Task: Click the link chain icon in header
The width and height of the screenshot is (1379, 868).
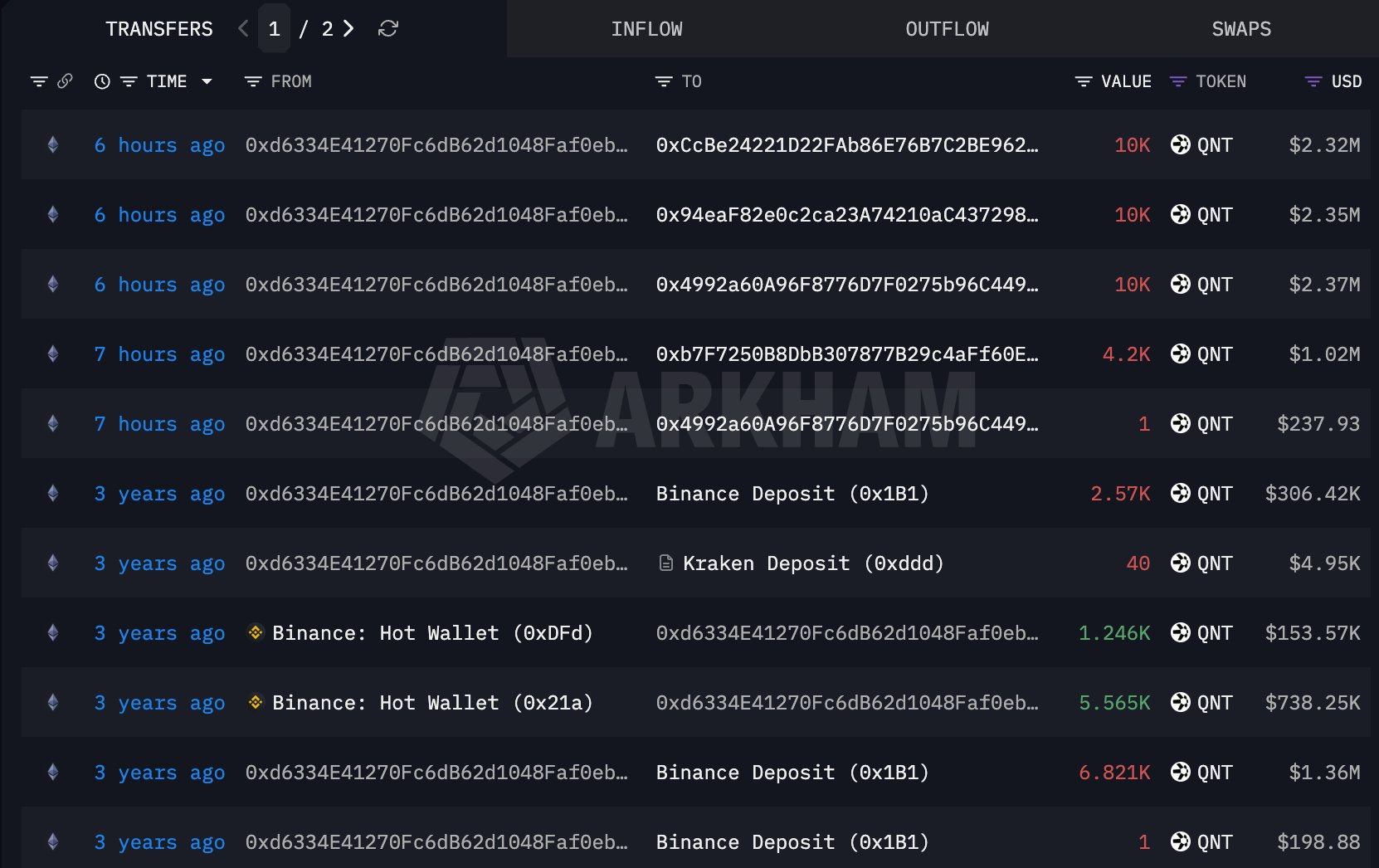Action: tap(65, 80)
